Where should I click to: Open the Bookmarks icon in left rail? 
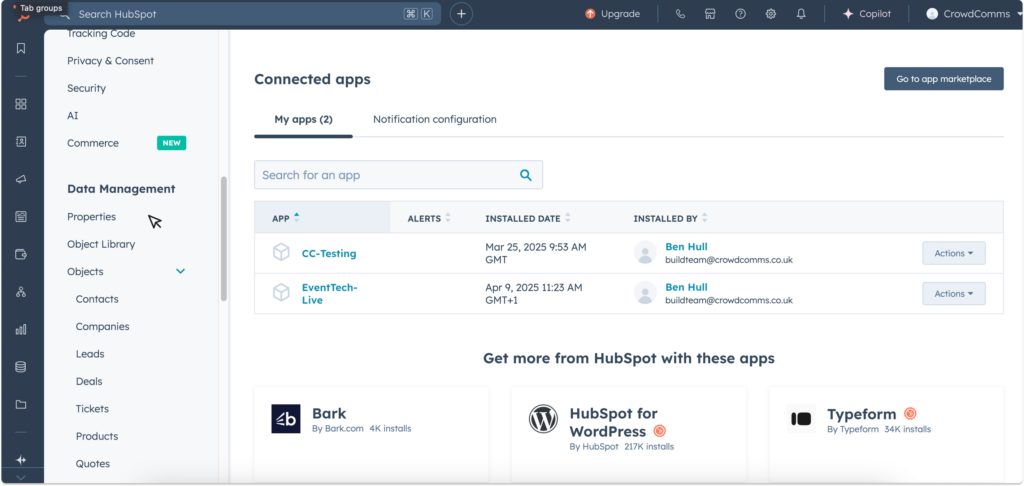[21, 48]
